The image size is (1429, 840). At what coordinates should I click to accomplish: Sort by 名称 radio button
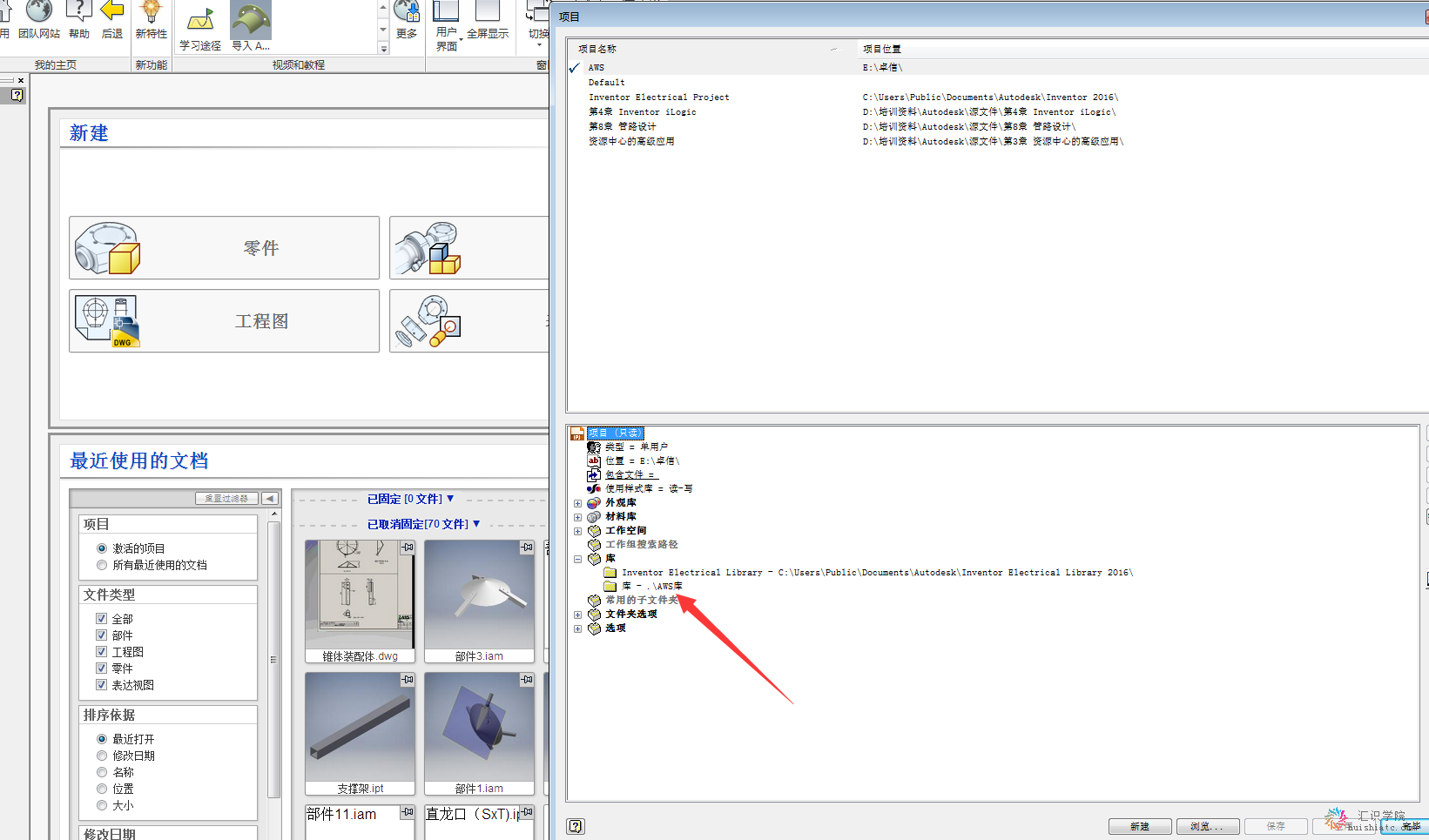(x=102, y=772)
